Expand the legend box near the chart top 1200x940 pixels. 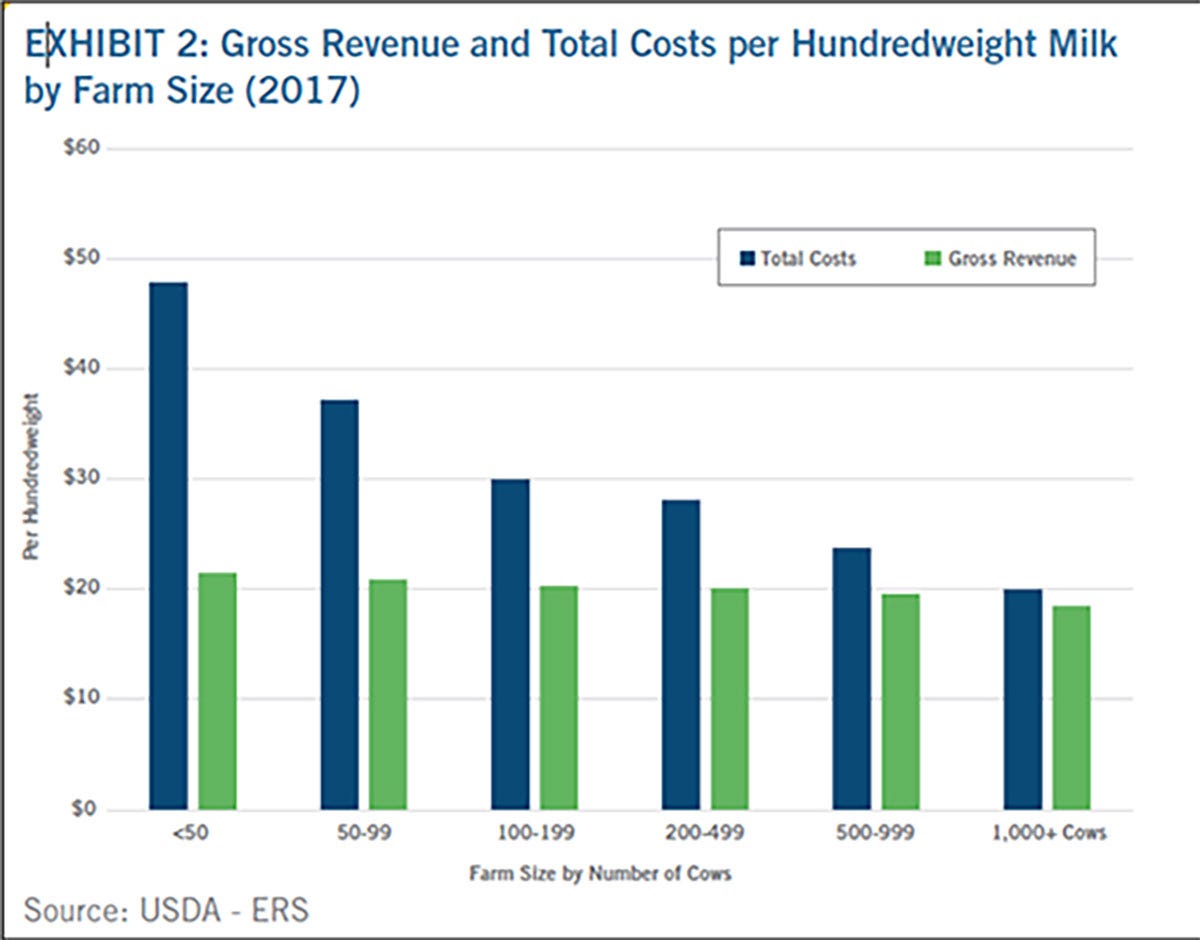click(905, 256)
